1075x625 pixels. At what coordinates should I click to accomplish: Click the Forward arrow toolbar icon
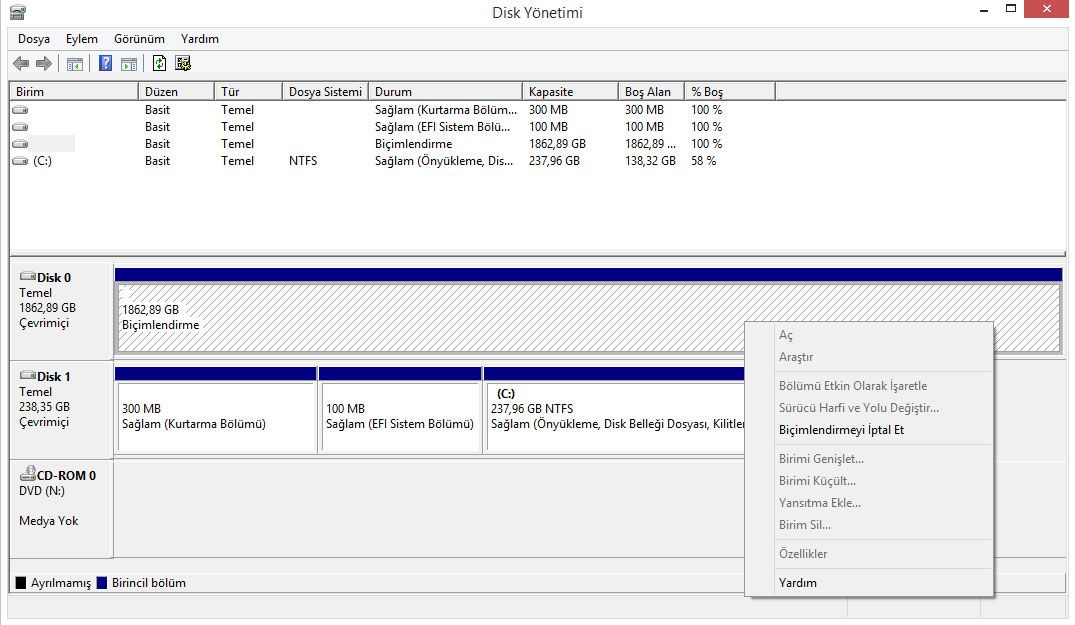coord(44,64)
